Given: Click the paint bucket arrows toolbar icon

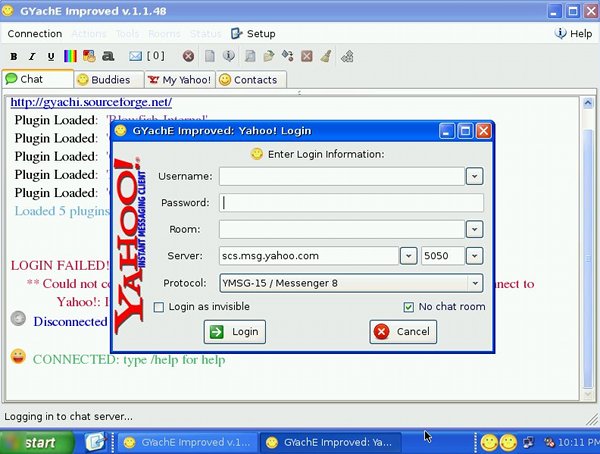Looking at the screenshot, I should pos(288,56).
